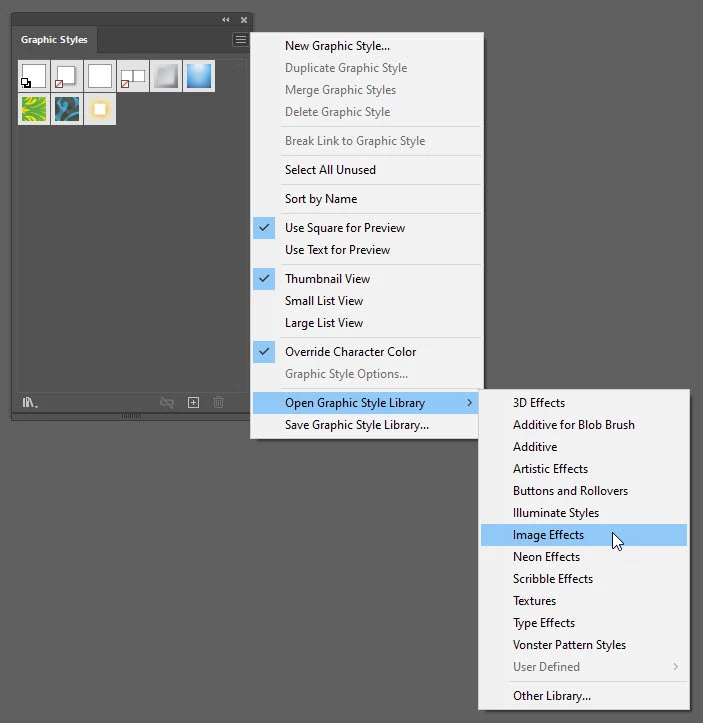Viewport: 703px width, 723px height.
Task: Select the drop shadow style thumbnail
Action: (x=67, y=76)
